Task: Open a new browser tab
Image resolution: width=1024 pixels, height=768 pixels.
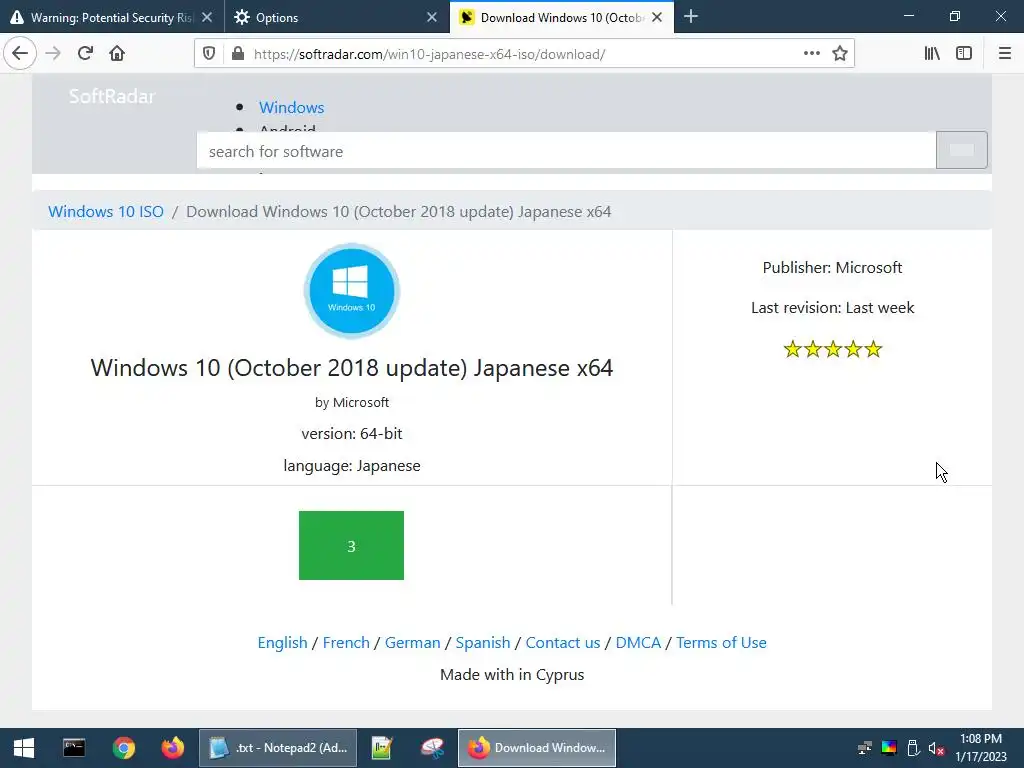Action: coord(691,17)
